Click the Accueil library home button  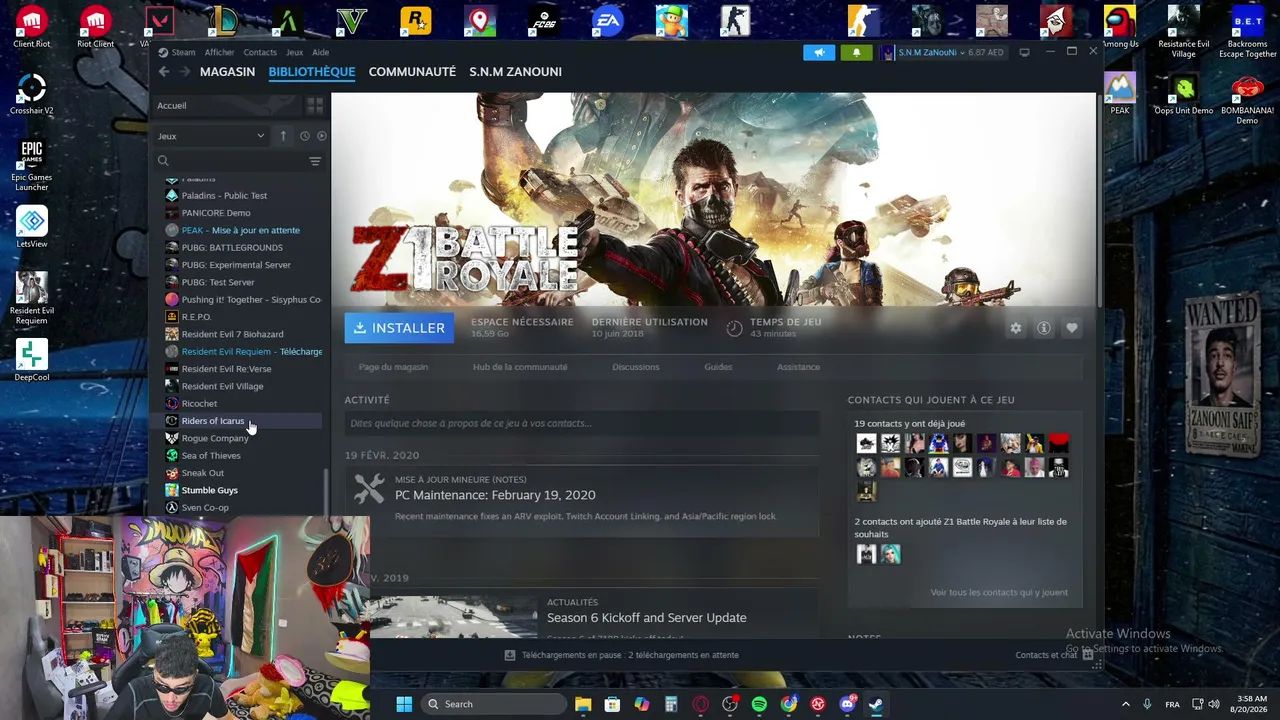(x=228, y=105)
